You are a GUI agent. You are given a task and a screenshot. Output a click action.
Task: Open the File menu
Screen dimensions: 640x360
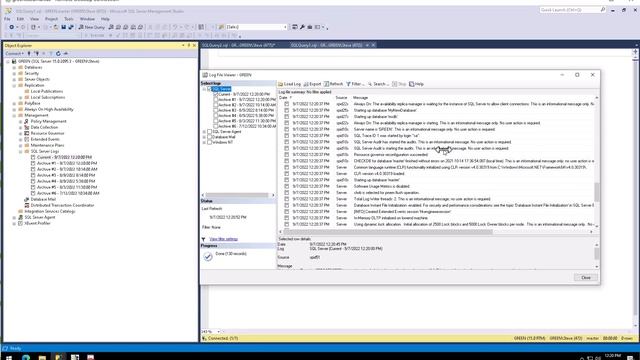(7, 19)
